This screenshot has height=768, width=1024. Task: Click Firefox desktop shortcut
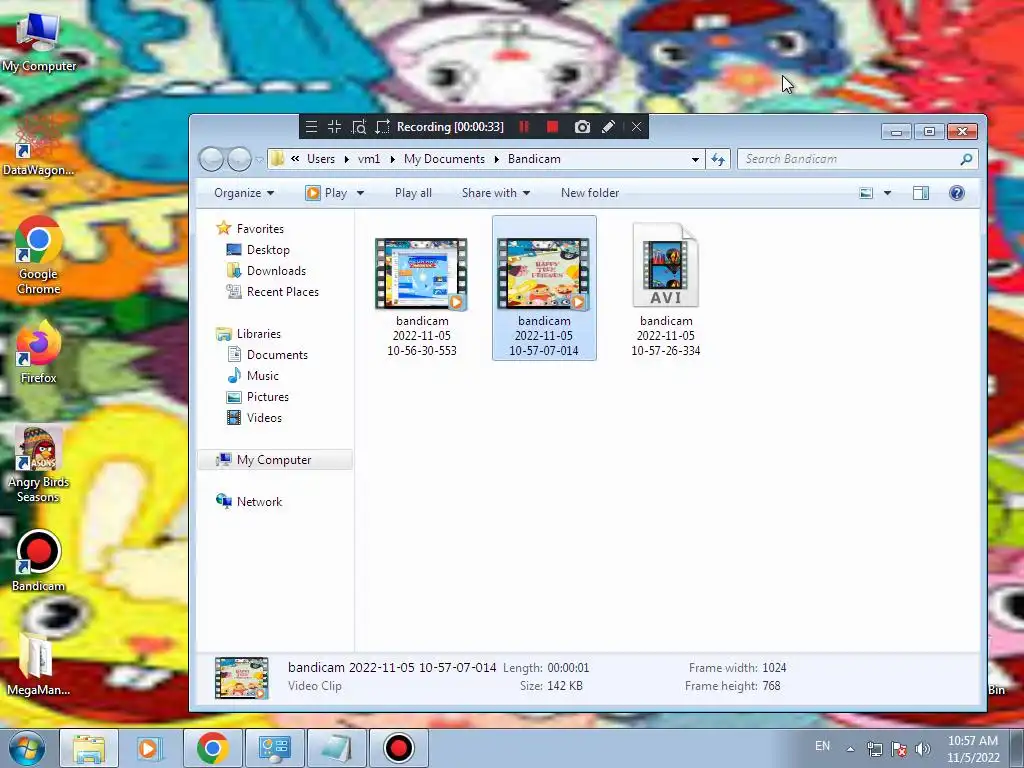point(39,353)
